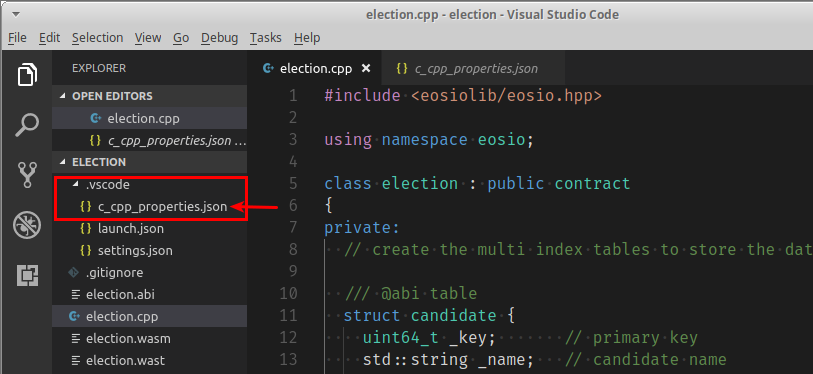Screen dimensions: 813x374
Task: Open the Go menu
Action: (181, 38)
